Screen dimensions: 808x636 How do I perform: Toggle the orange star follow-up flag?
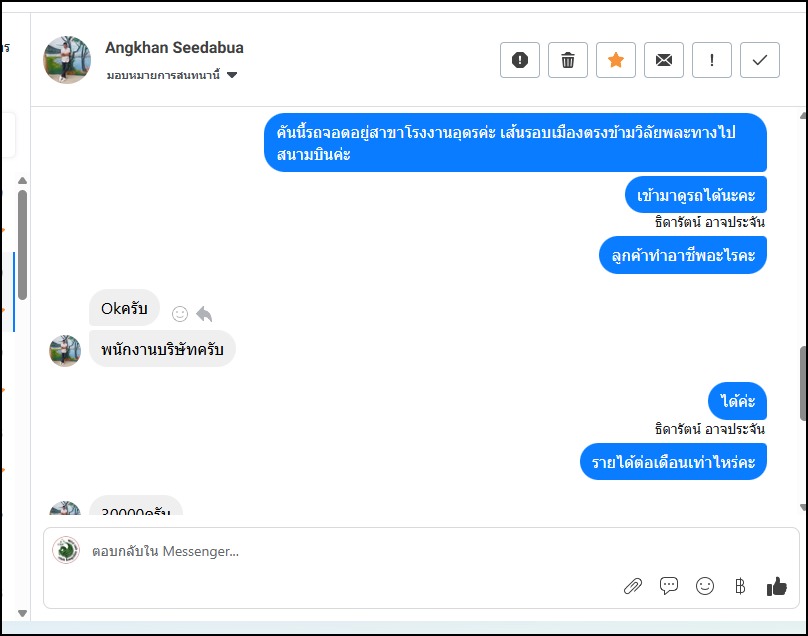[x=616, y=60]
